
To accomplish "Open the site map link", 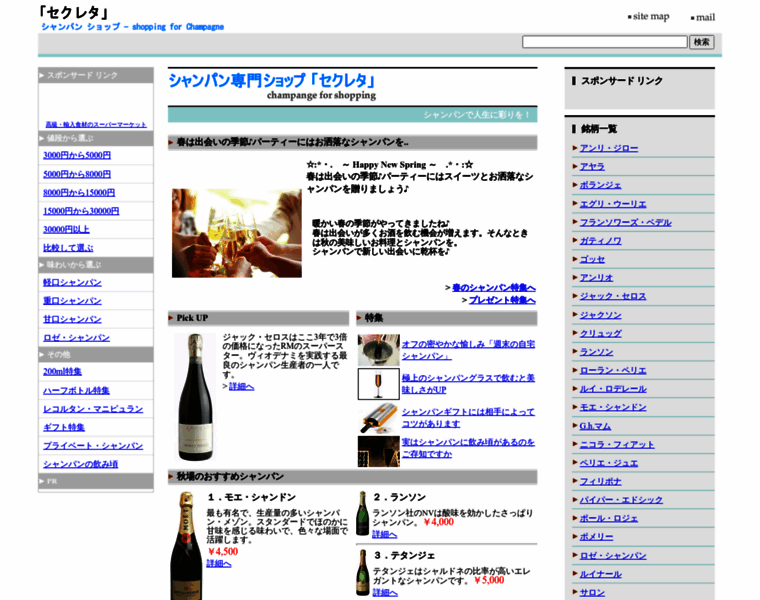I will click(x=650, y=16).
